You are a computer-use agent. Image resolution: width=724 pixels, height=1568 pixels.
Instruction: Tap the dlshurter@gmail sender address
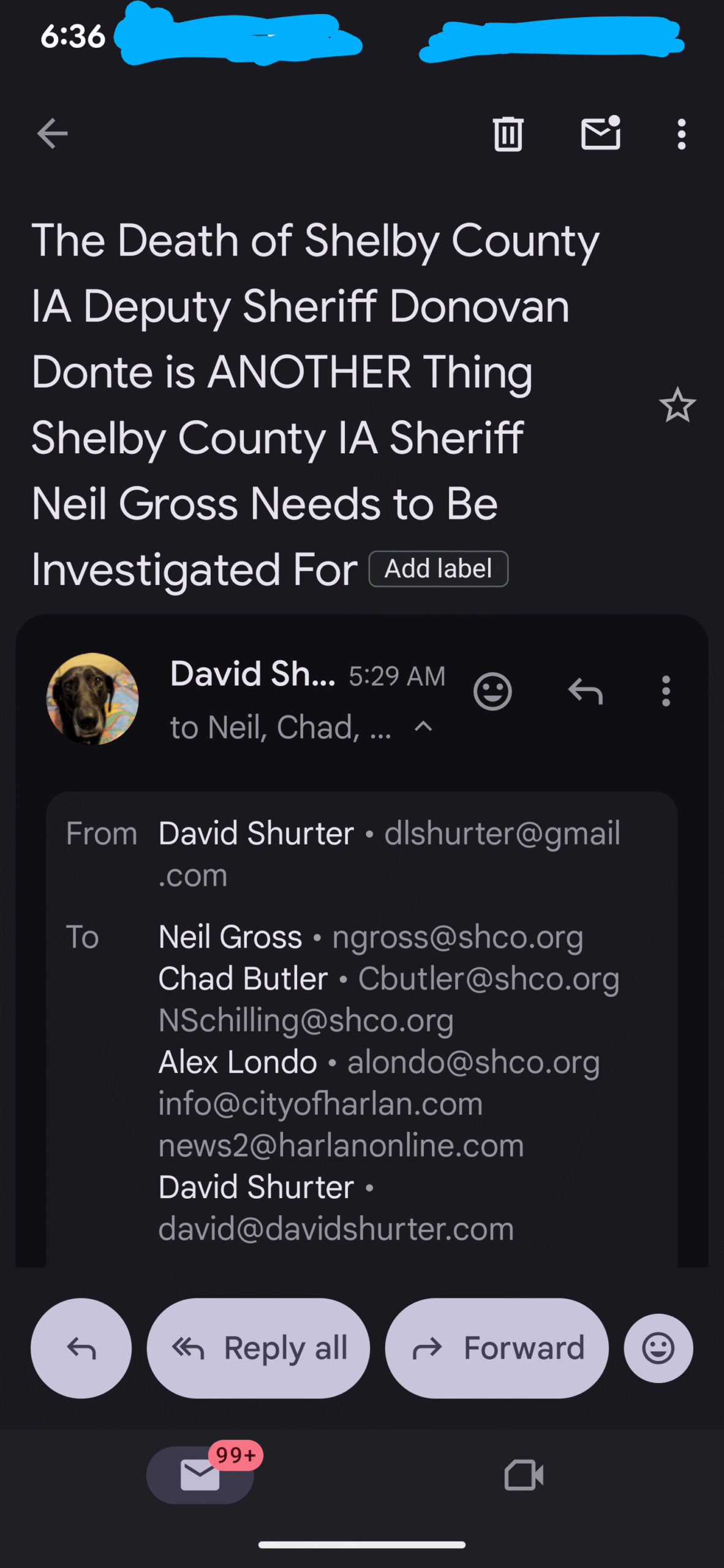click(x=502, y=834)
